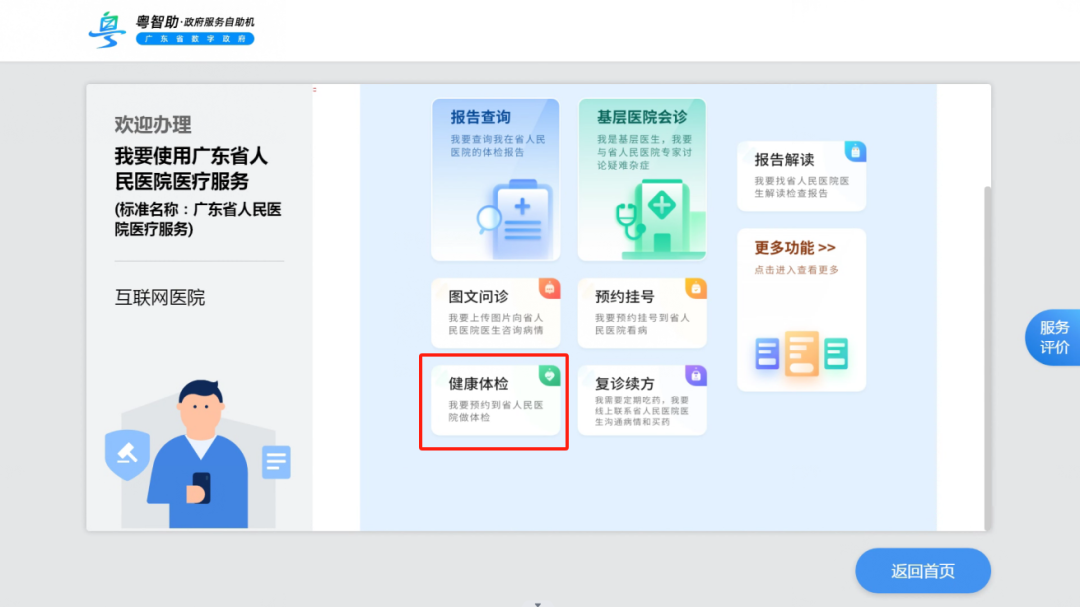1080x607 pixels.
Task: Select 复诊续方 for prescription renewal
Action: pyautogui.click(x=642, y=399)
